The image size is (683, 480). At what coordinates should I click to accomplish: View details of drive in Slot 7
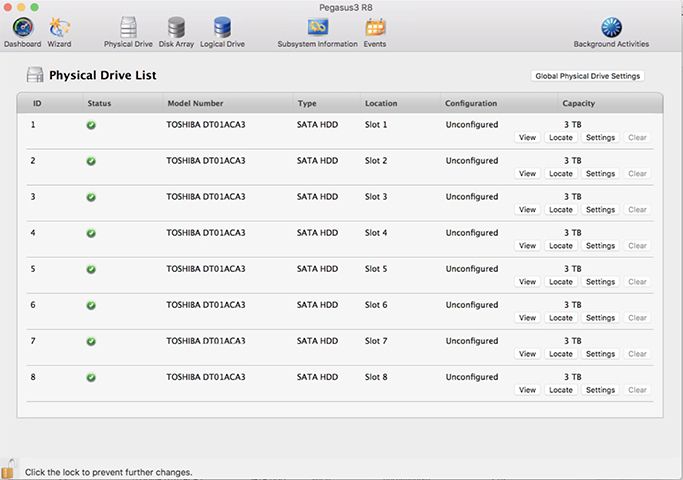(x=527, y=354)
